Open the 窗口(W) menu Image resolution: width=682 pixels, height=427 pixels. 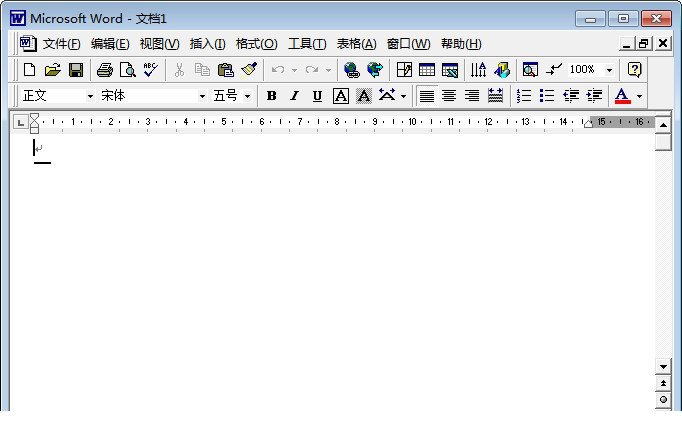(408, 44)
